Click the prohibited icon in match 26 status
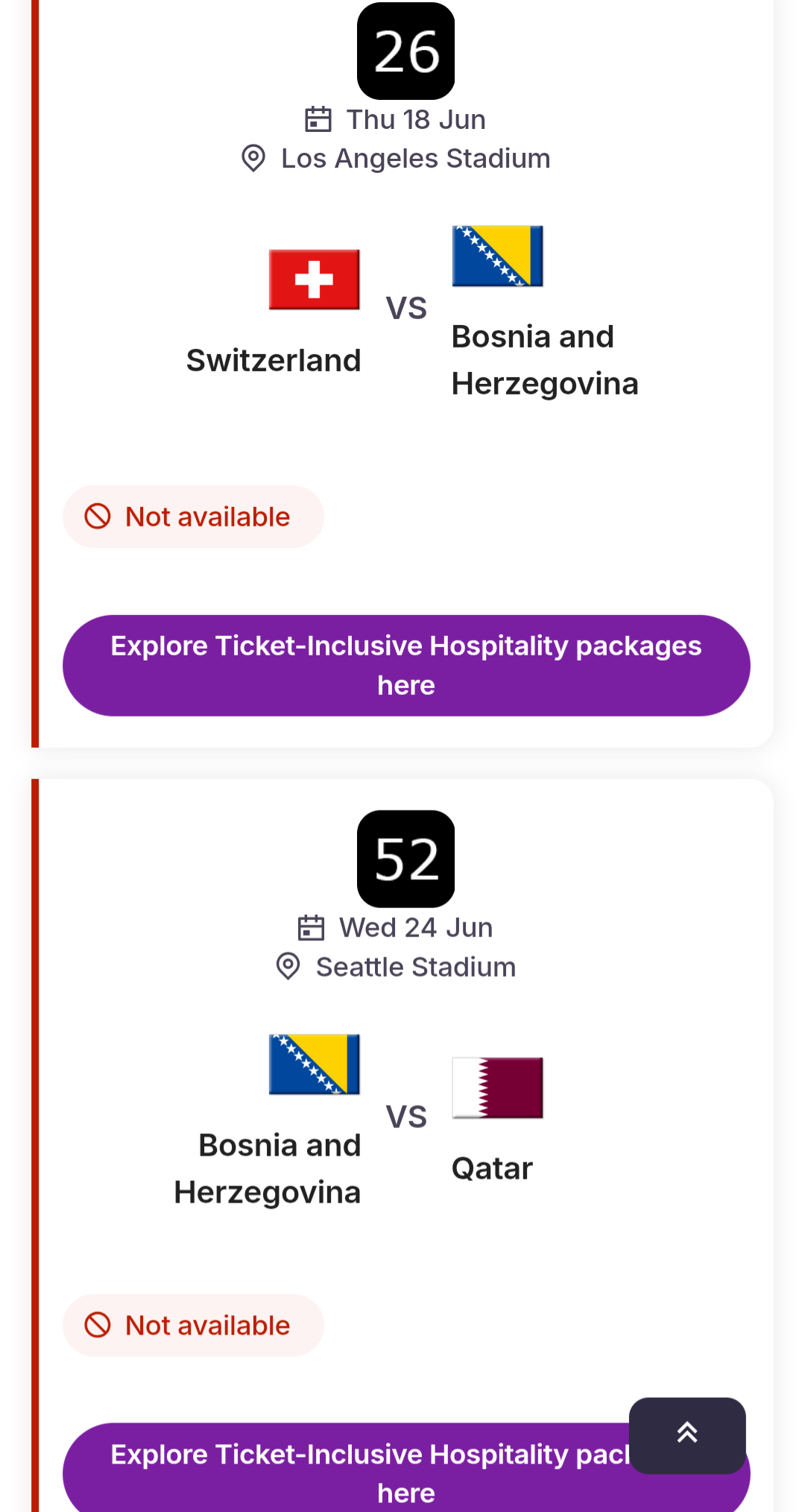The image size is (805, 1512). coord(98,516)
